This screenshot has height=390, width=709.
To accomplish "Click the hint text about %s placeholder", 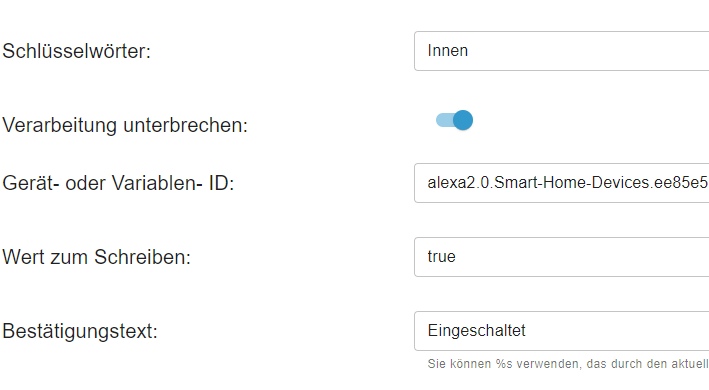I will tap(568, 364).
